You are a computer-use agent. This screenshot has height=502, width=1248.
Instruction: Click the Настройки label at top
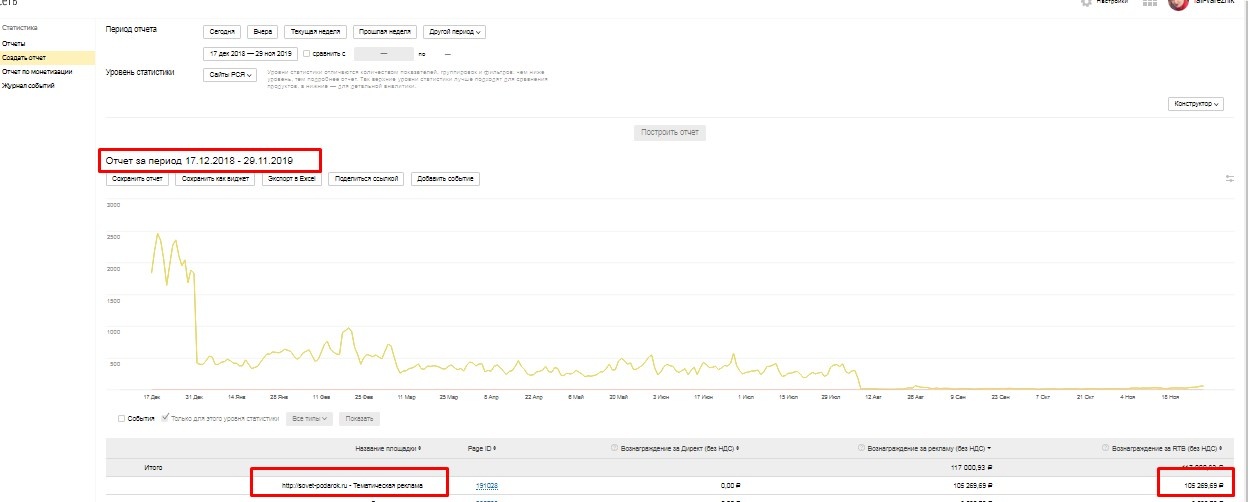coord(1112,3)
